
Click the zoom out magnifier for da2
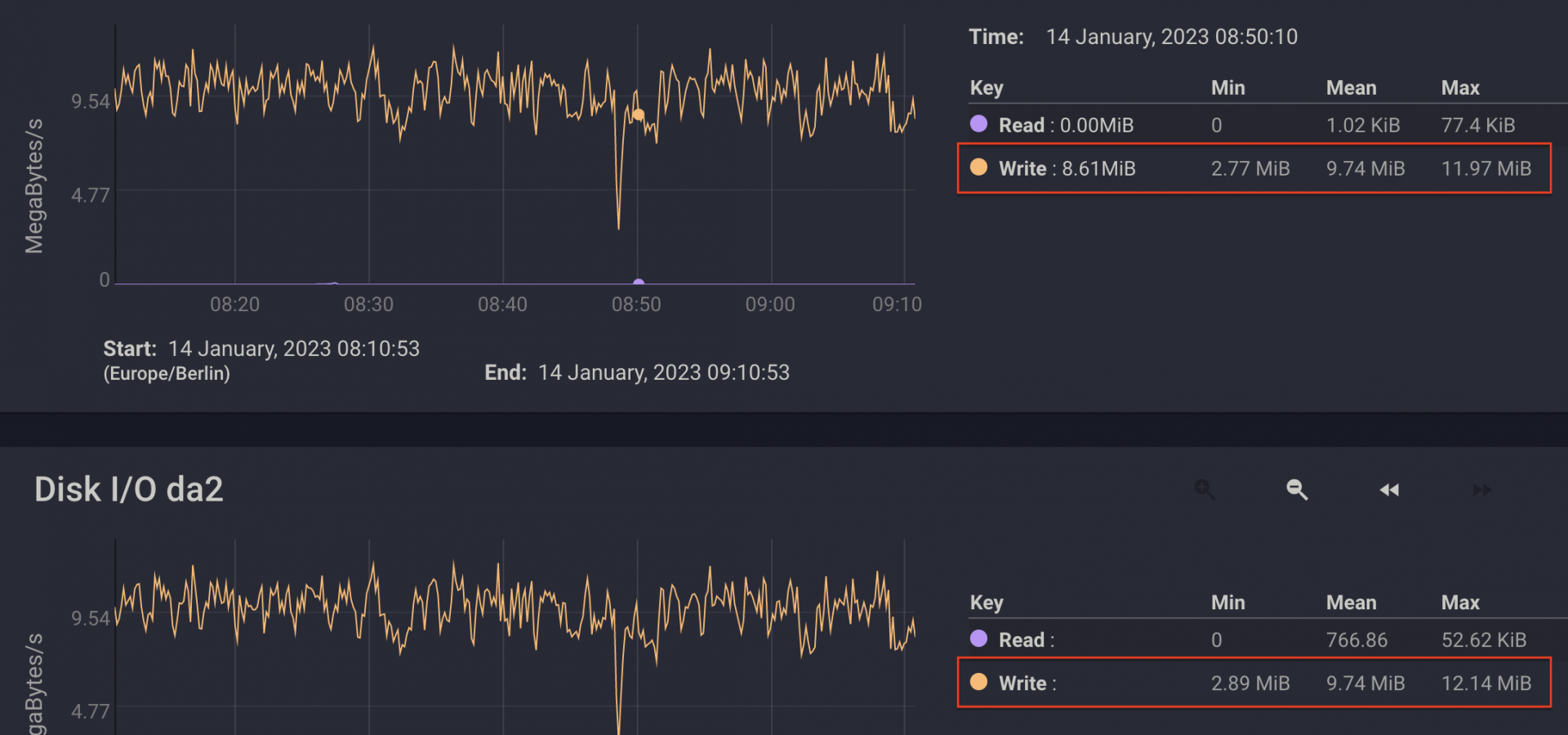click(1297, 489)
